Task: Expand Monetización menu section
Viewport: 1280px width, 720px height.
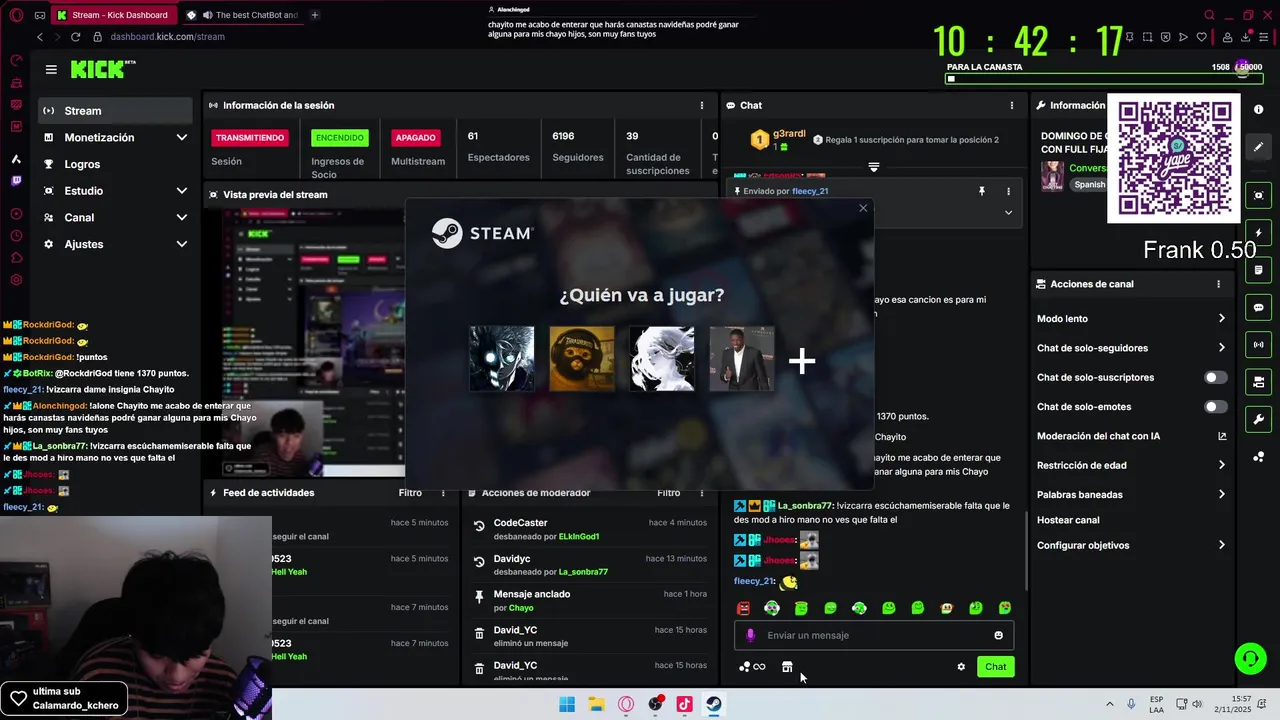Action: pos(116,137)
